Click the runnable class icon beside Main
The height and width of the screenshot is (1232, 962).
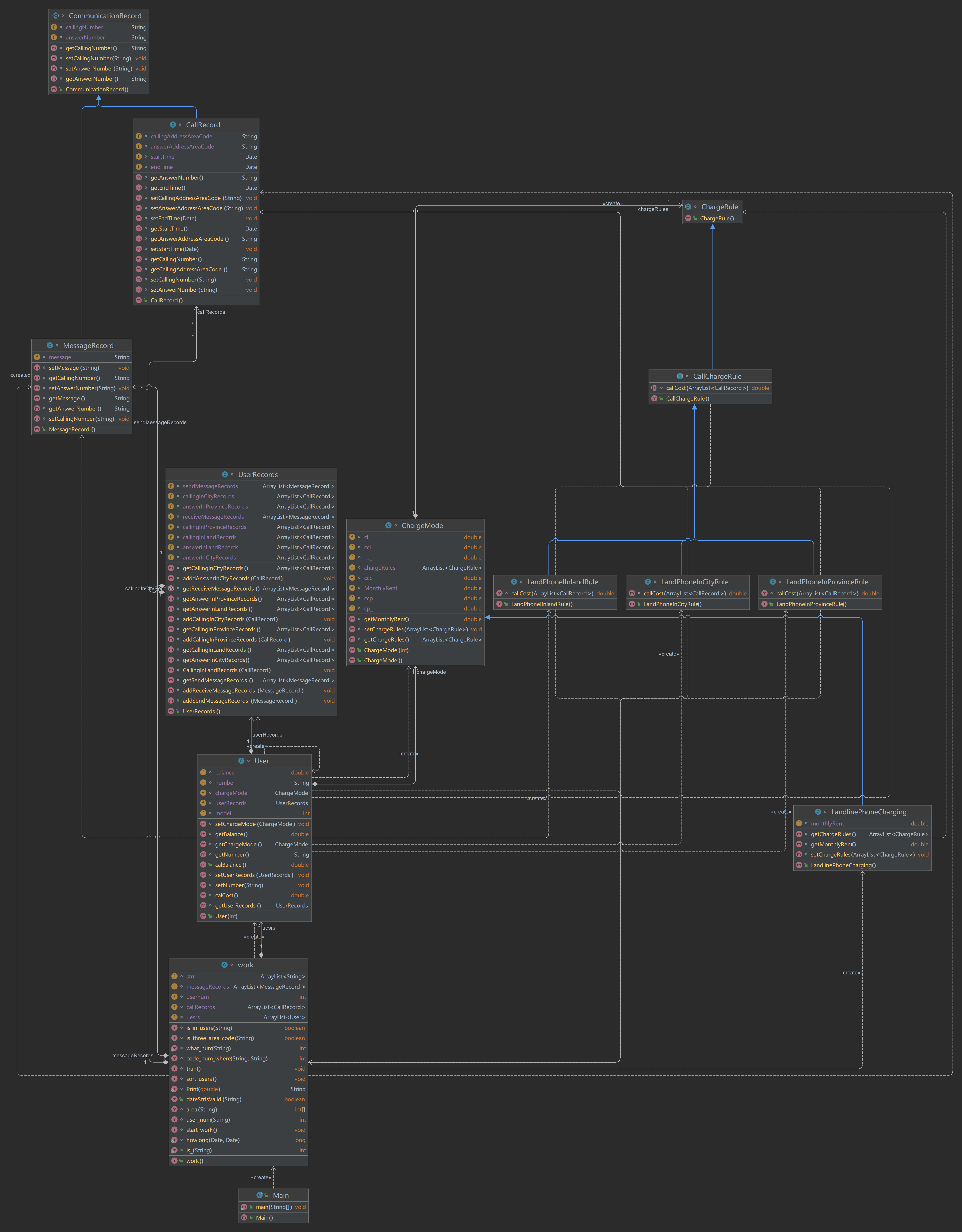pyautogui.click(x=260, y=1195)
